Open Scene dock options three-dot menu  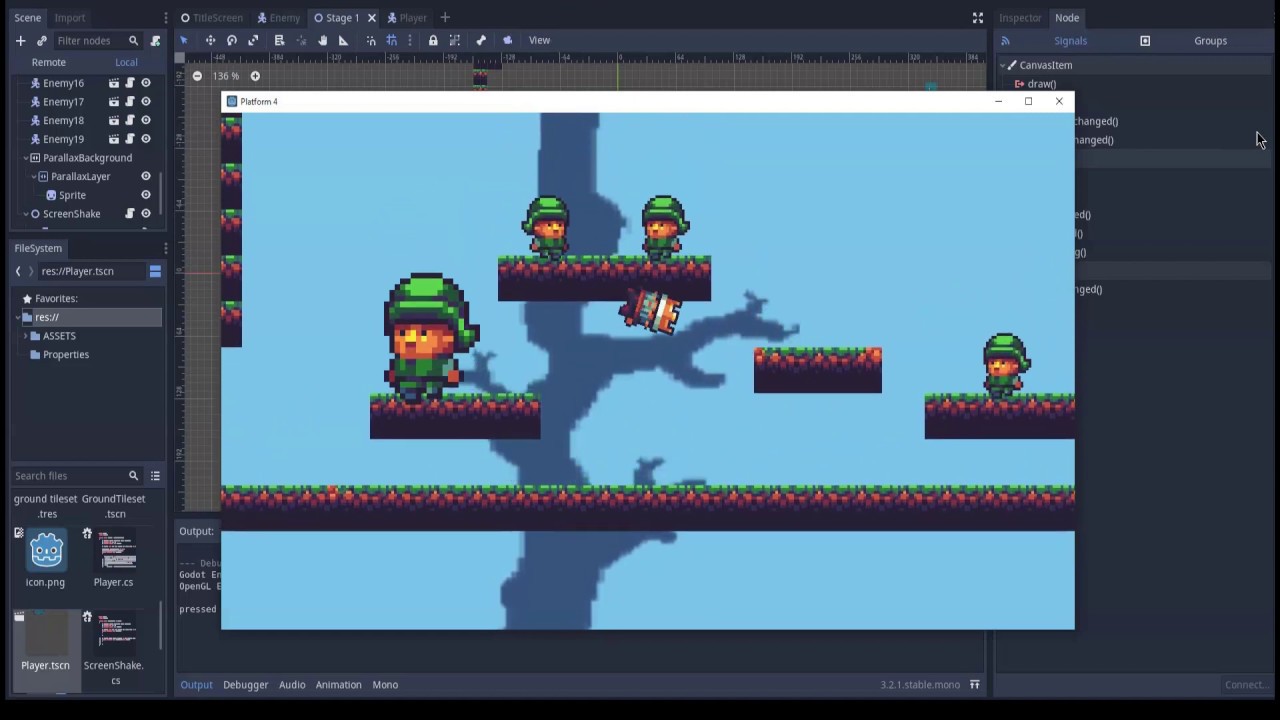pyautogui.click(x=166, y=18)
